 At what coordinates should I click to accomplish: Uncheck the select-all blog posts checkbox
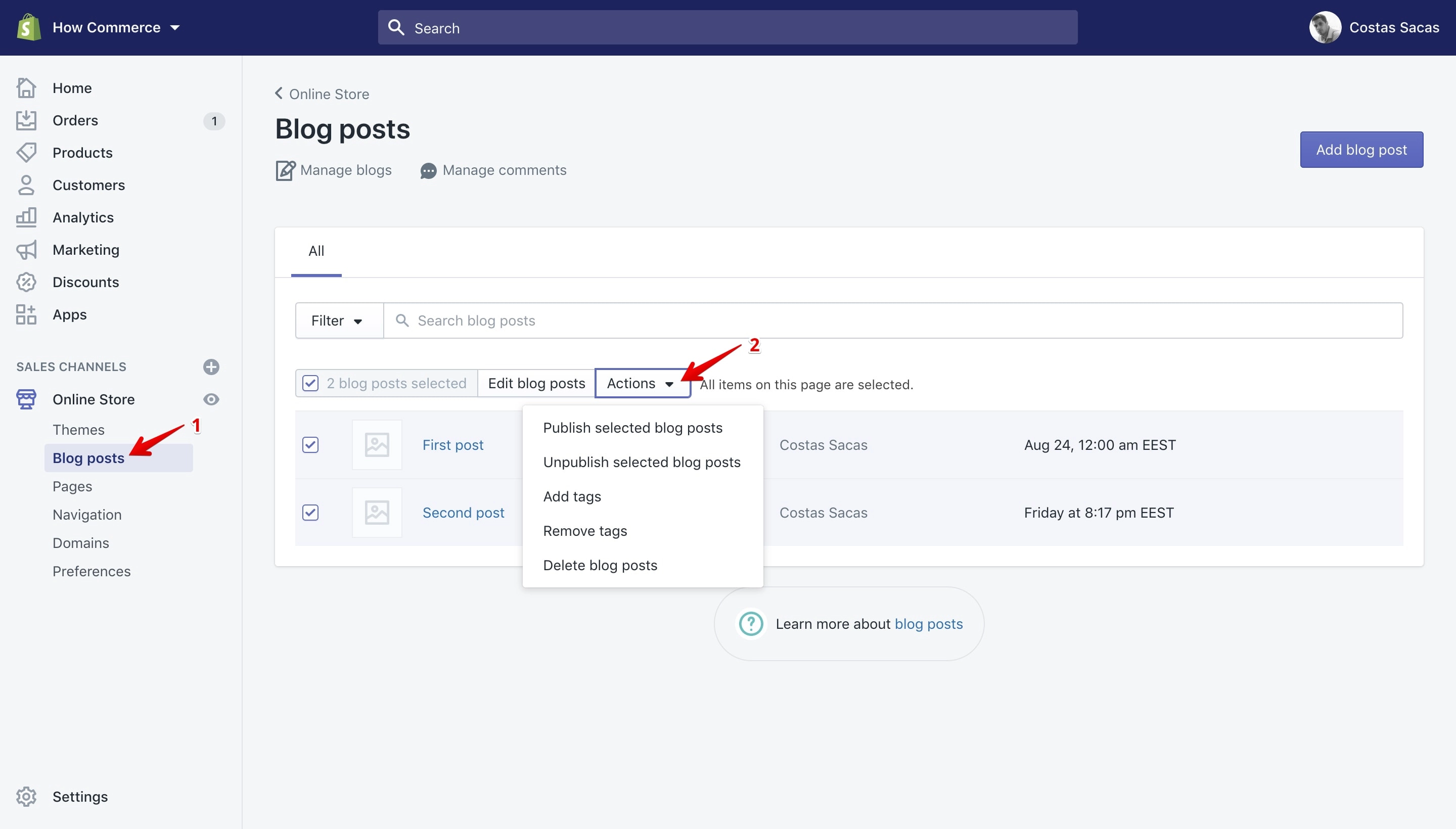point(310,383)
